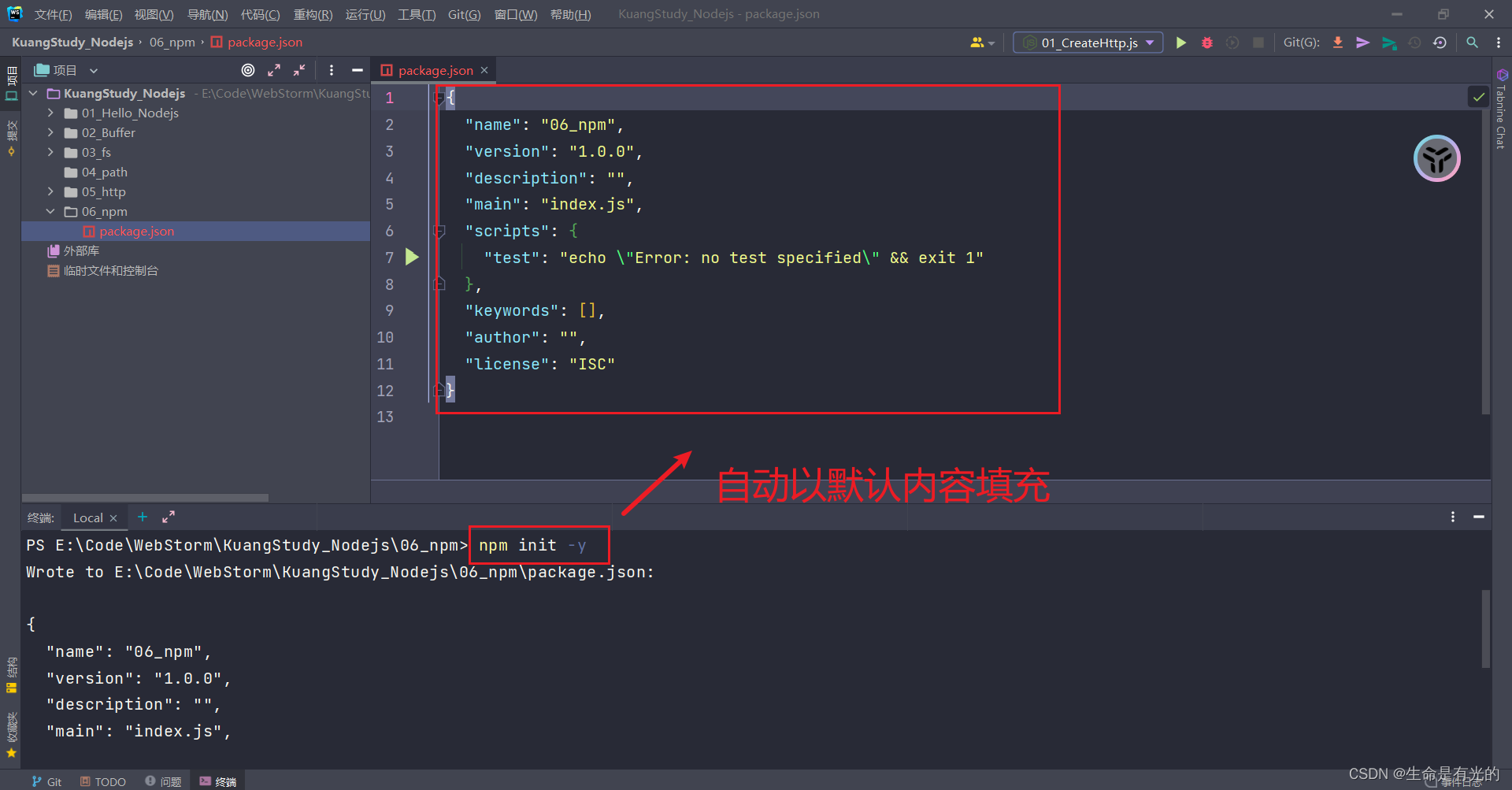Expand the 02_Buffer folder
This screenshot has width=1512, height=790.
[x=50, y=132]
